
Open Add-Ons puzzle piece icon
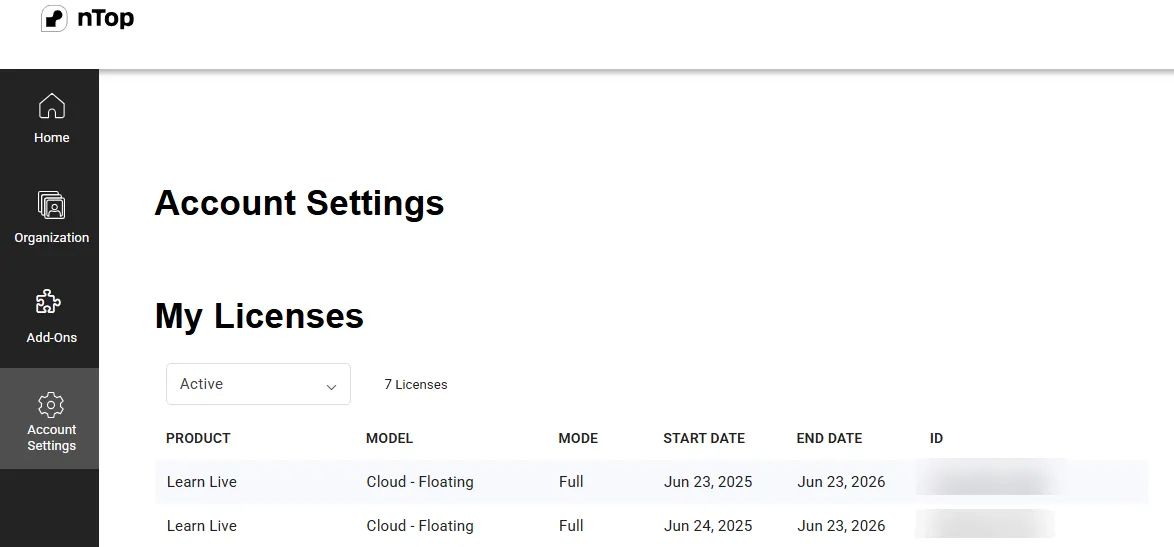coord(49,302)
